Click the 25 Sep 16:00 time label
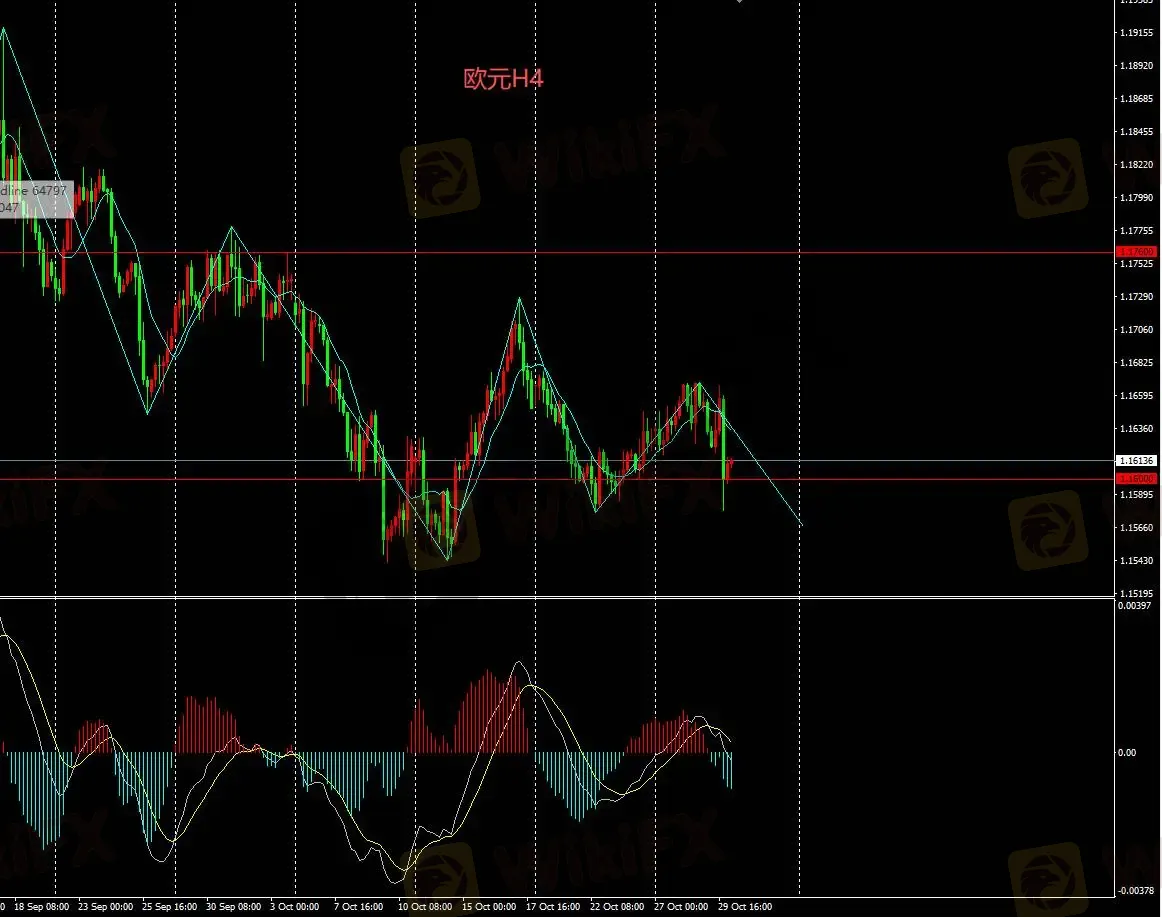Screen dimensions: 1162x917 tap(170, 907)
